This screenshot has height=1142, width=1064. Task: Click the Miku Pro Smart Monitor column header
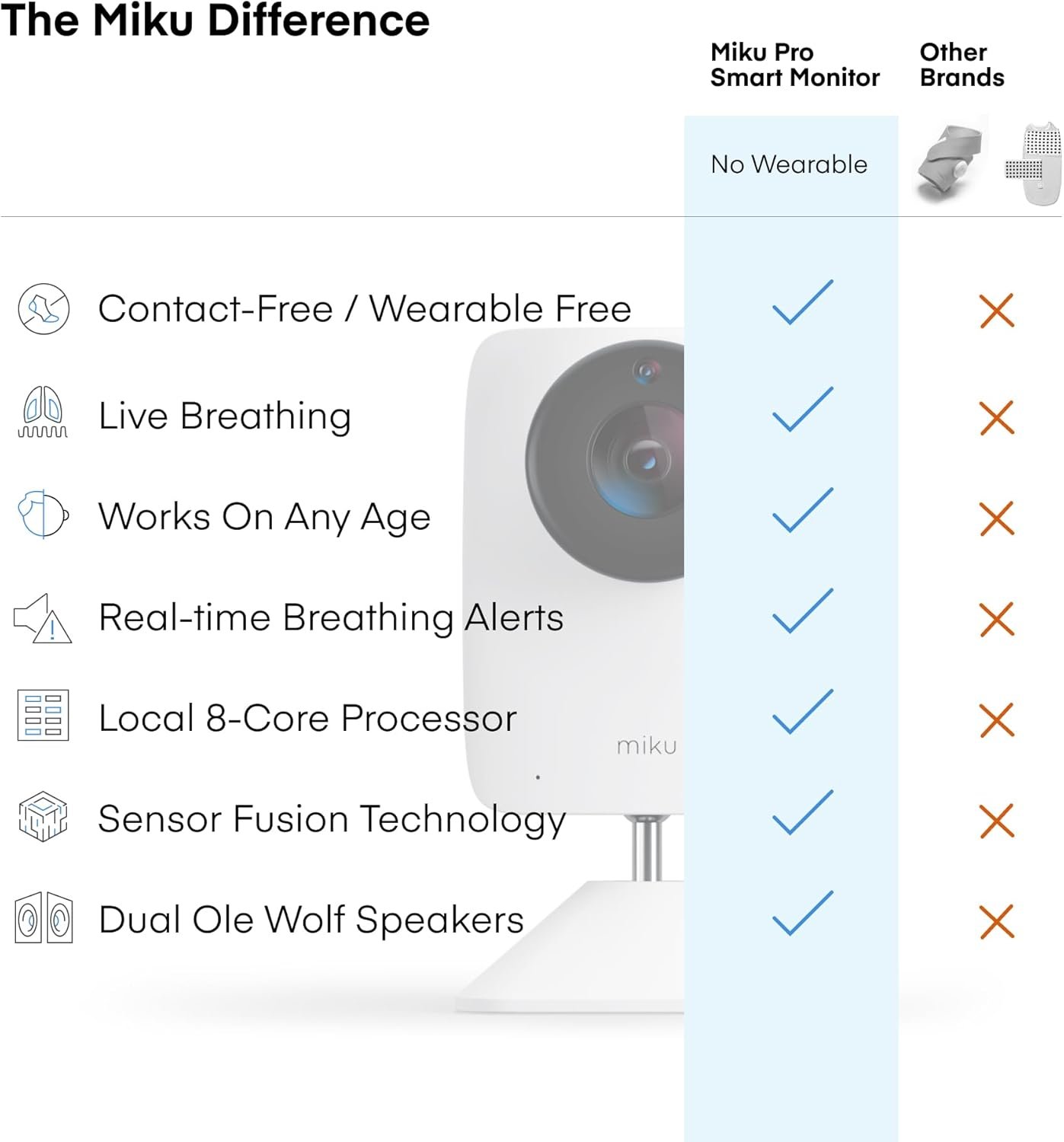[794, 65]
